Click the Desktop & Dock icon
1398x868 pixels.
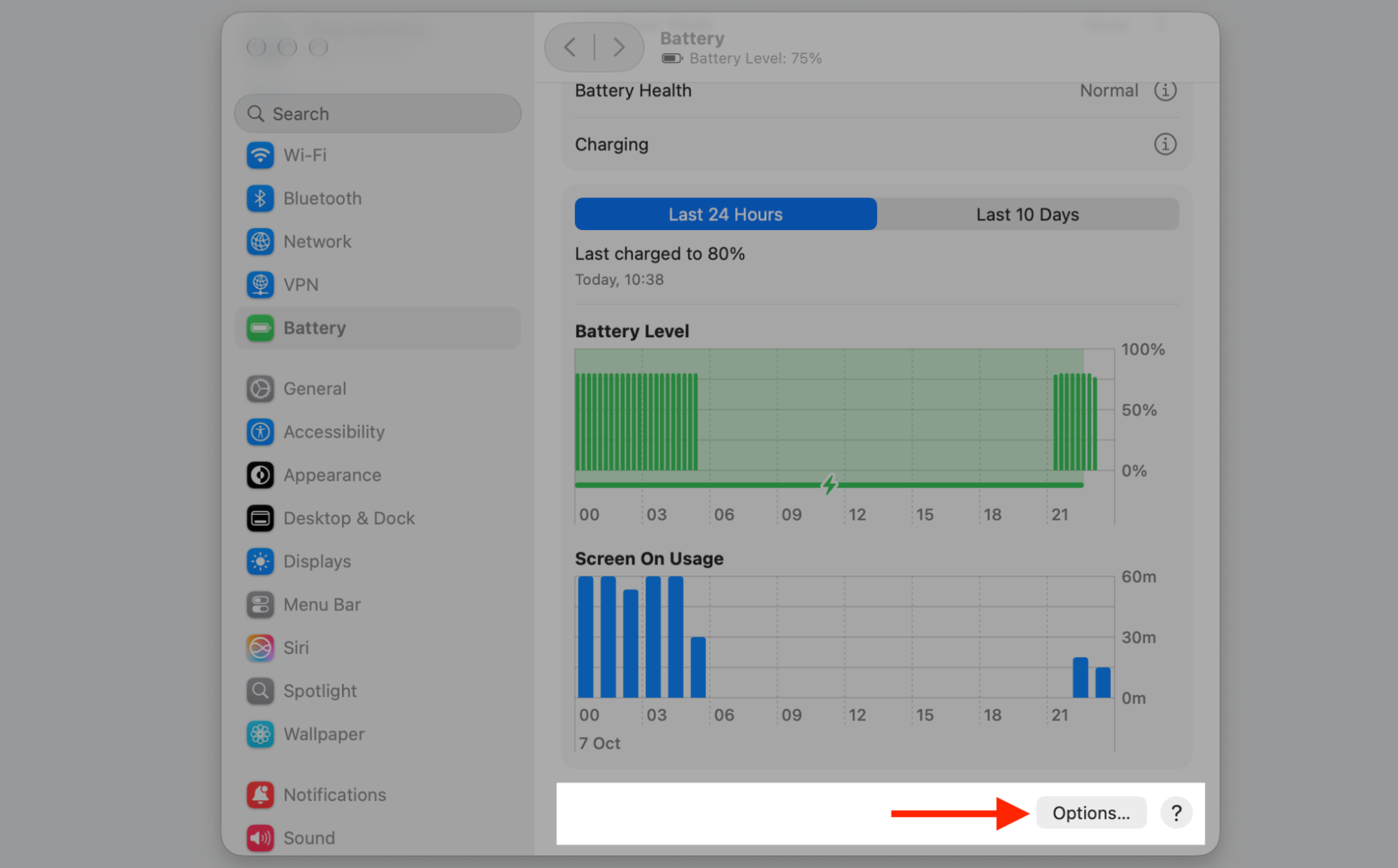coord(260,518)
